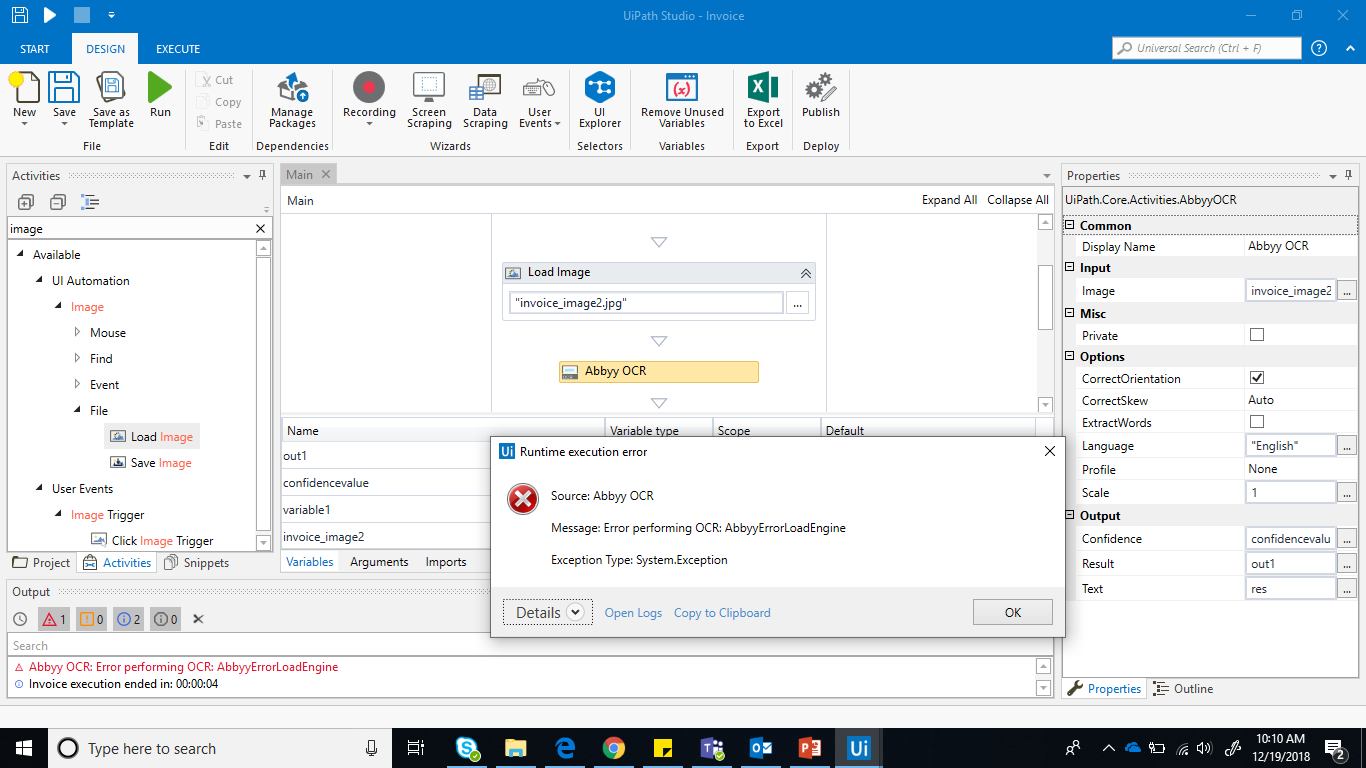Image resolution: width=1366 pixels, height=768 pixels.
Task: Open Google Chrome from the taskbar
Action: click(x=614, y=748)
